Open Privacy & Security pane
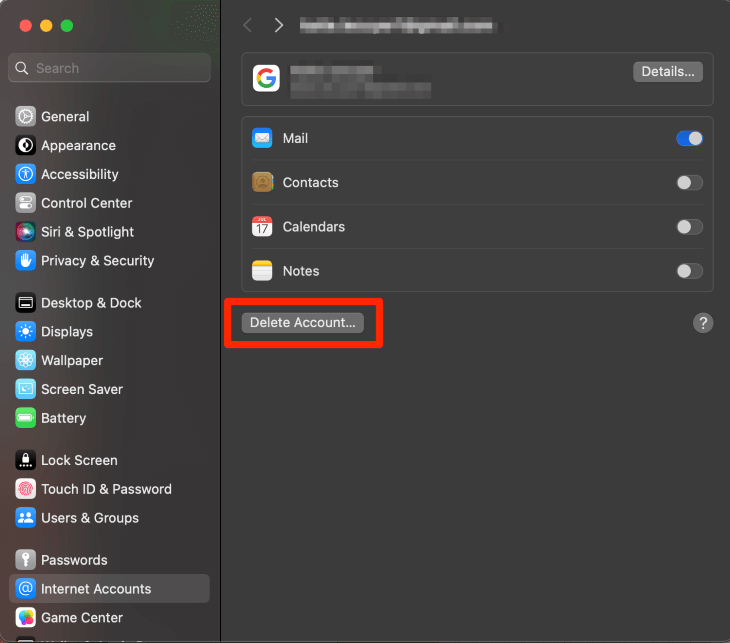 click(x=97, y=261)
